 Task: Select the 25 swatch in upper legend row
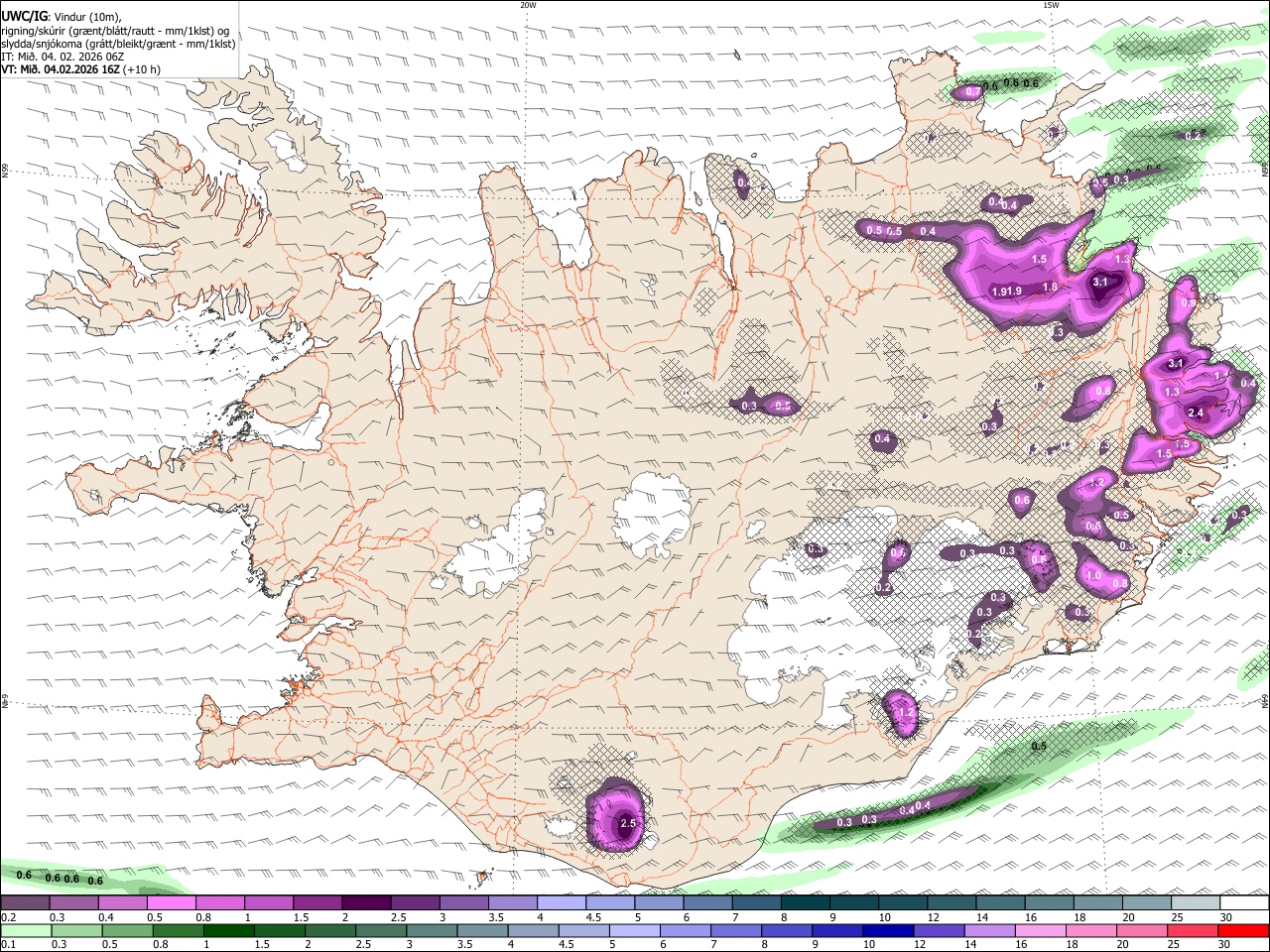(1195, 903)
